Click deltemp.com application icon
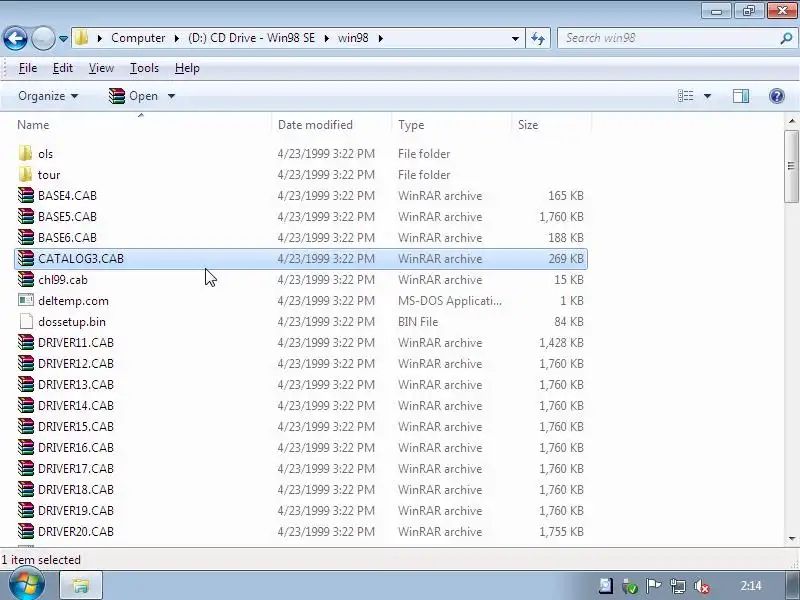The image size is (800, 600). [26, 301]
